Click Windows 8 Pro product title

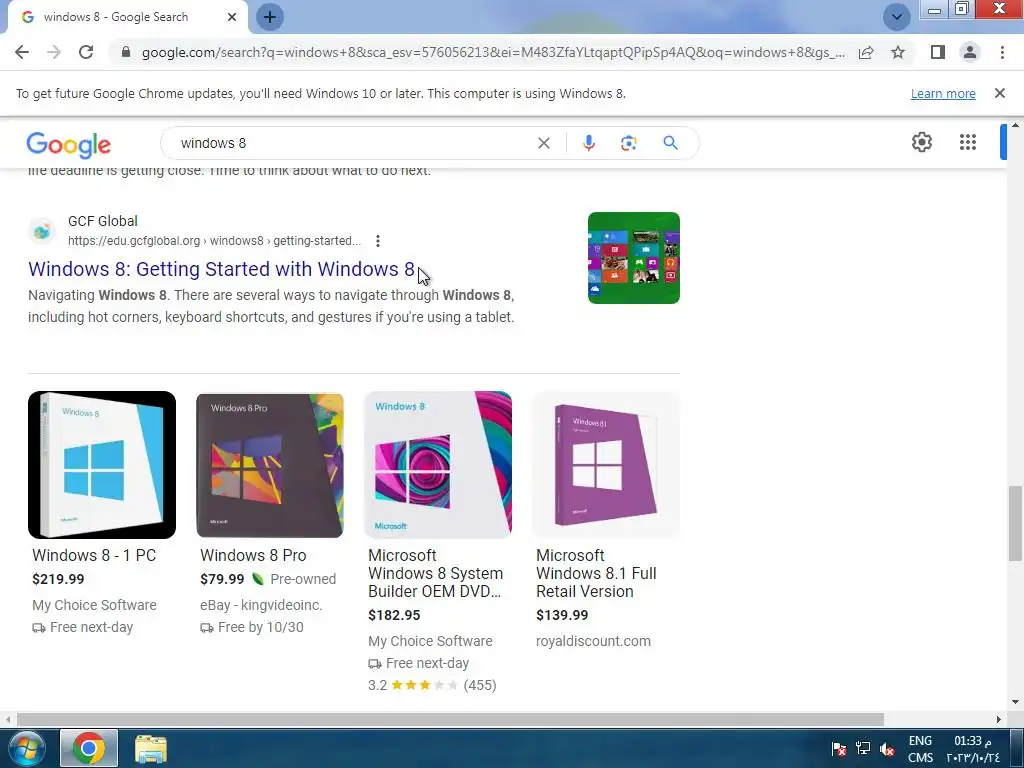pos(253,555)
